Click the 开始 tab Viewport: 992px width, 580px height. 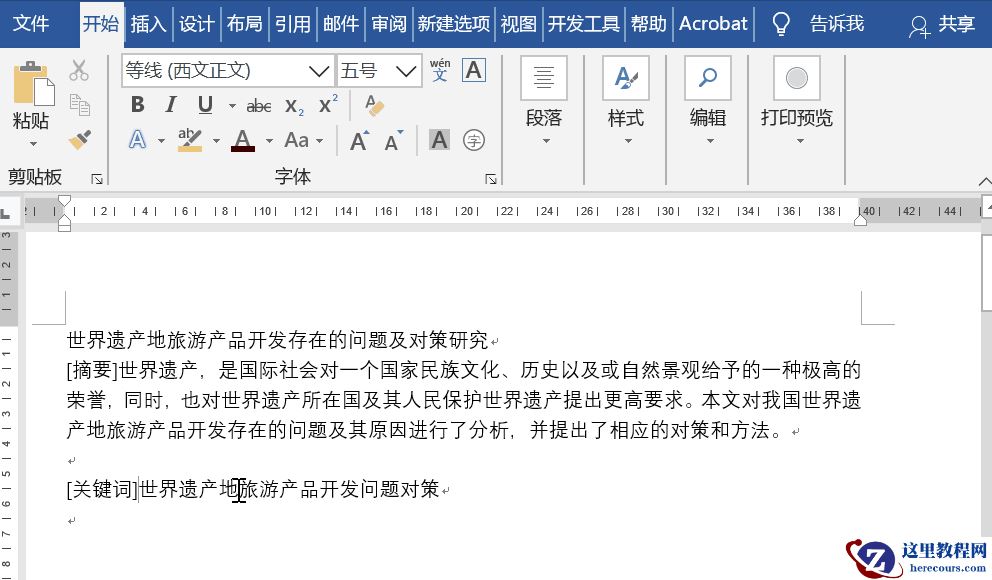point(101,24)
